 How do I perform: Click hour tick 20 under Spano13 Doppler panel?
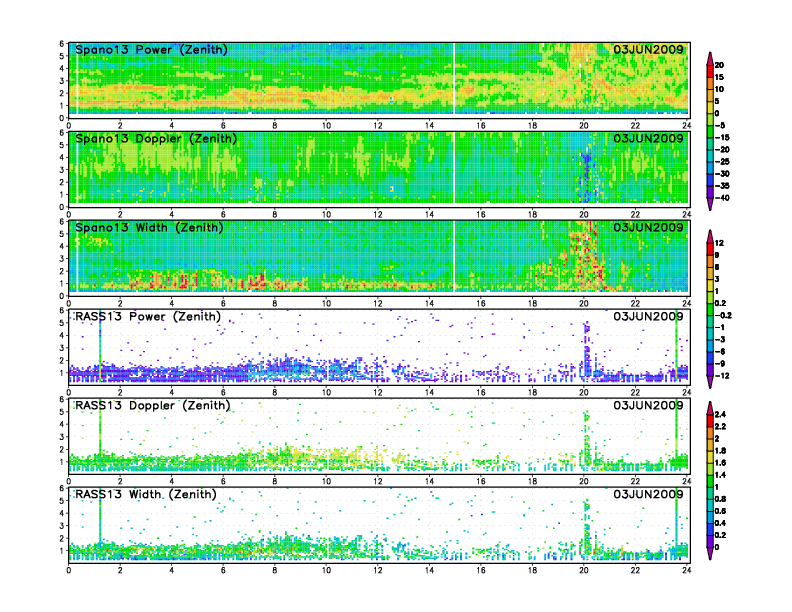click(584, 215)
